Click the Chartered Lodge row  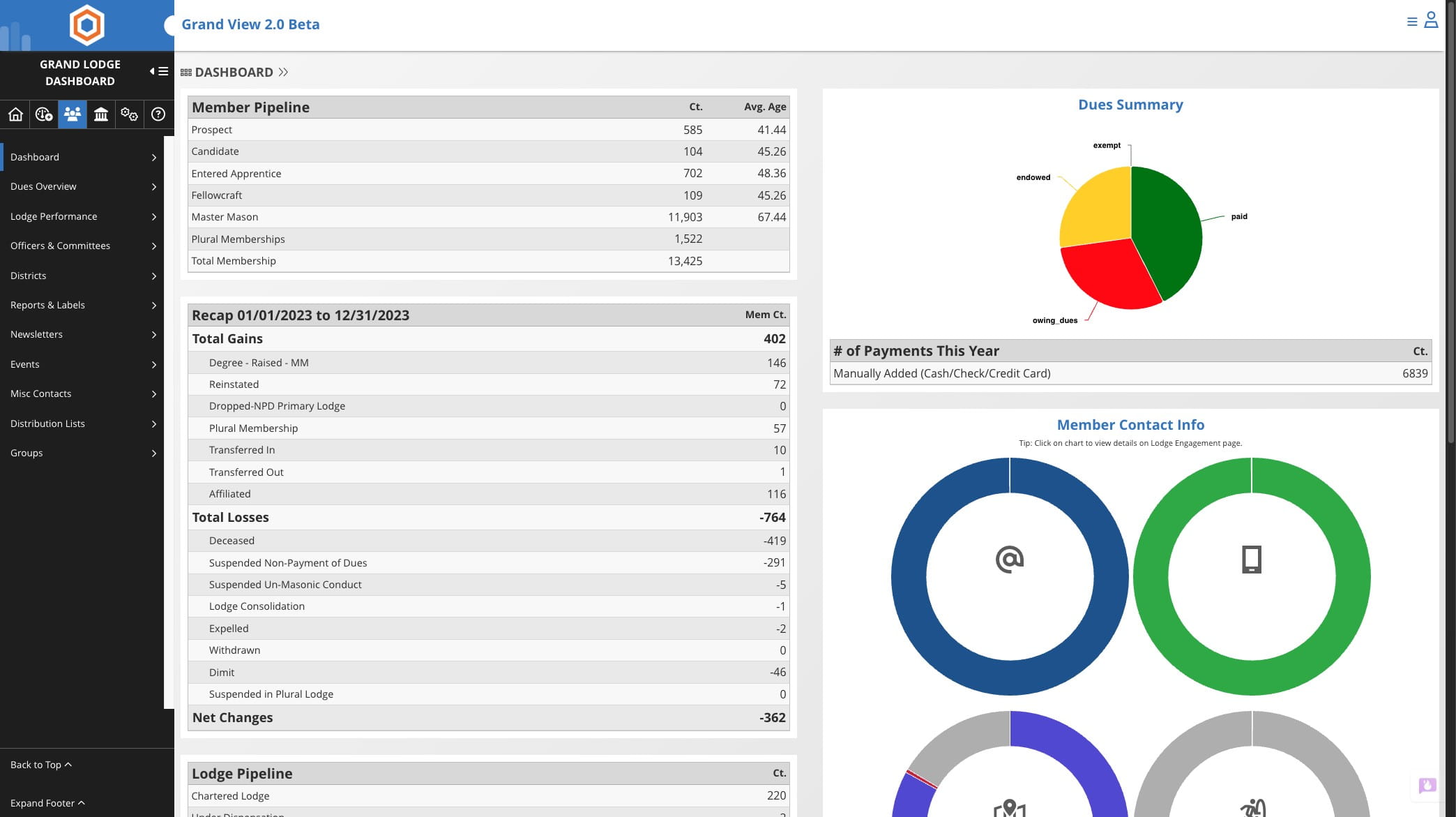488,796
